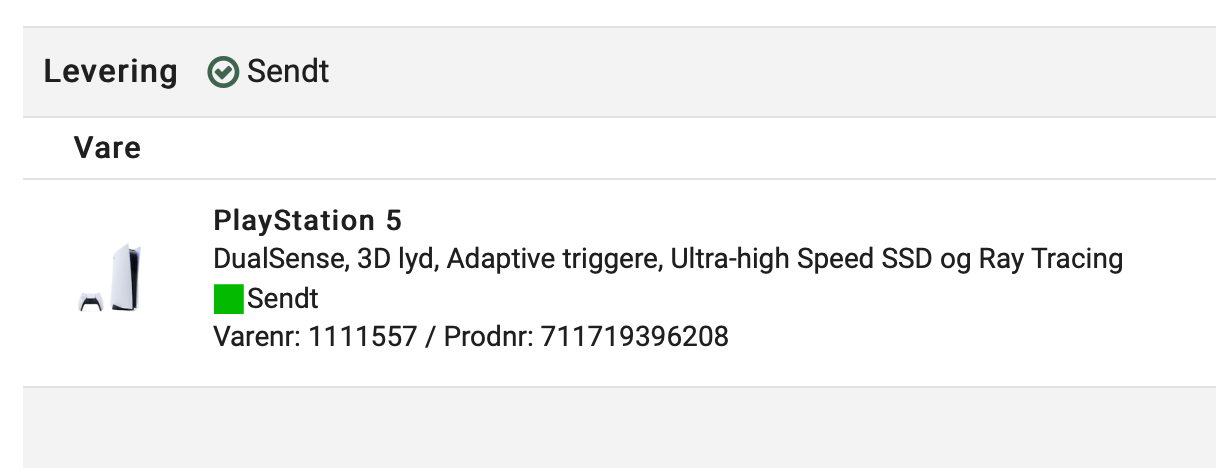Screen dimensions: 1216x468
Task: Click the Levering section heading
Action: point(110,72)
